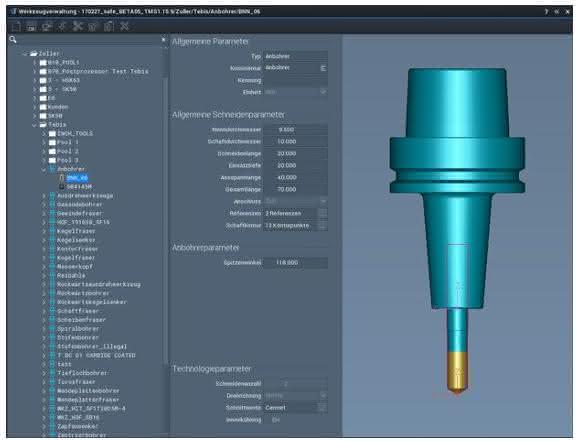Open the Anschluss dropdown arrow
Image resolution: width=580 pixels, height=441 pixels.
(x=323, y=201)
